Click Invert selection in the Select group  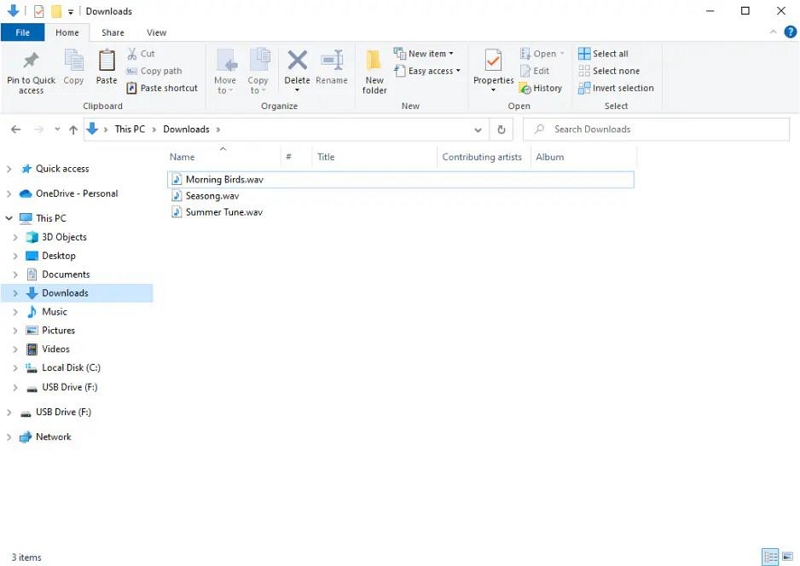tap(616, 88)
